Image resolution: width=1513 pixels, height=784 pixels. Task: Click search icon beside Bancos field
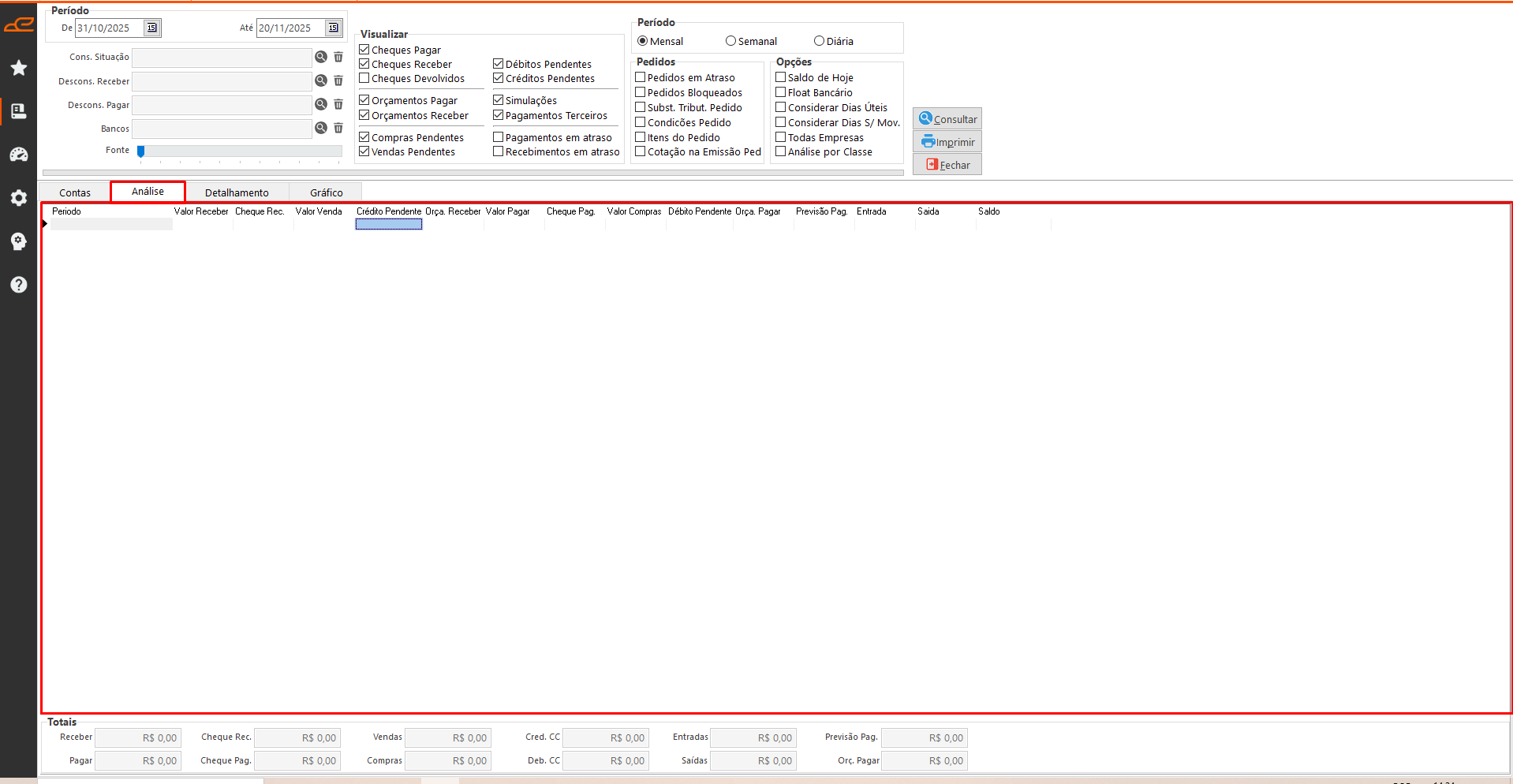(x=321, y=128)
